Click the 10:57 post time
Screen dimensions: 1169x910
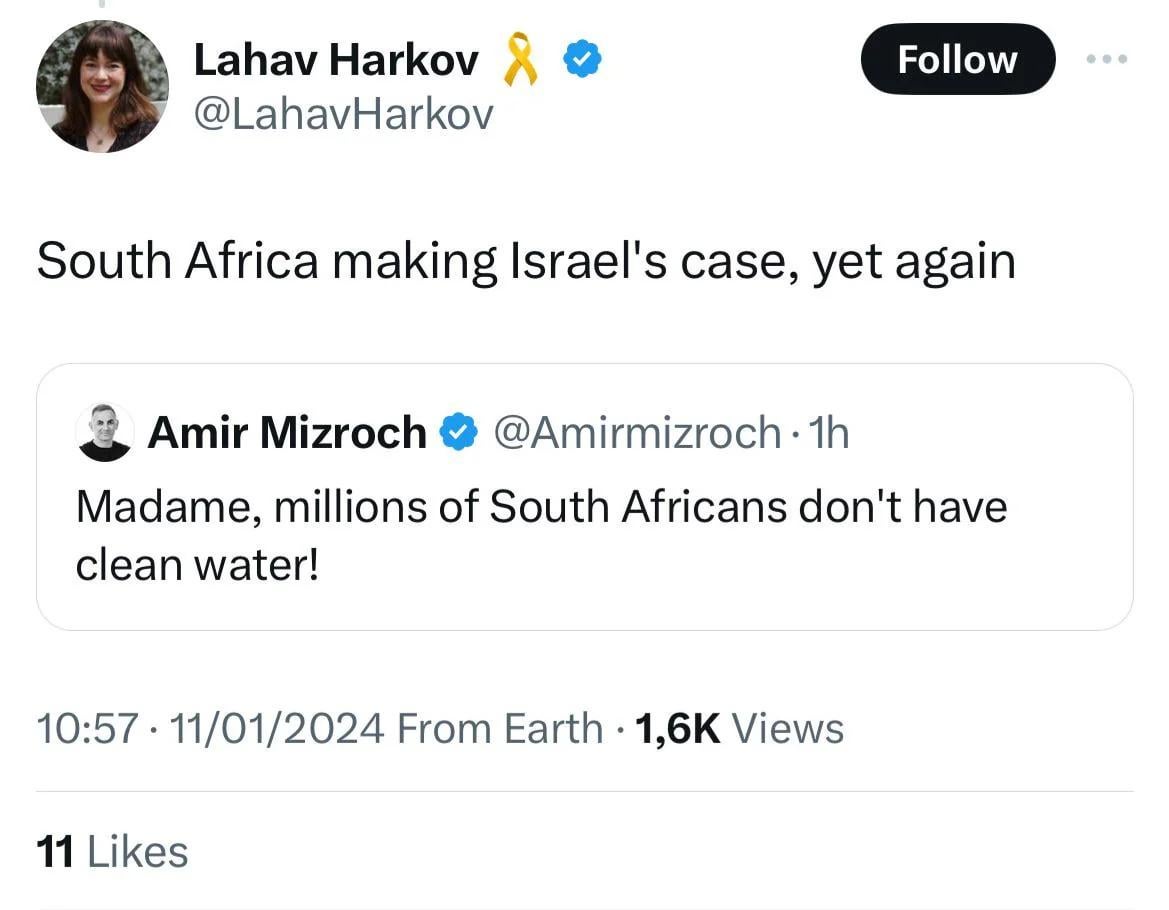tap(84, 728)
